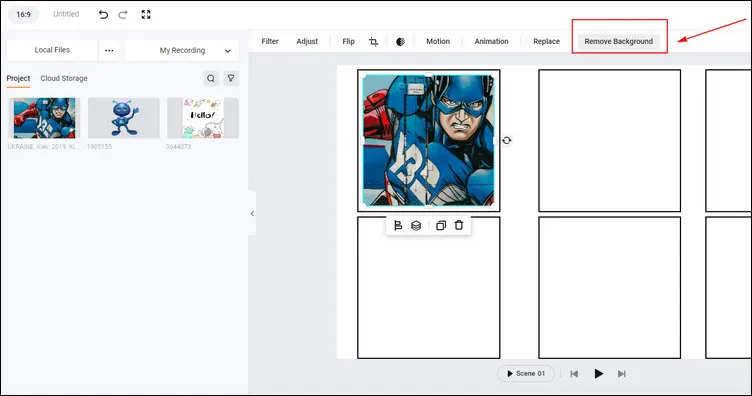Click Replace in the toolbar
Screen dimensions: 752x396
547,41
